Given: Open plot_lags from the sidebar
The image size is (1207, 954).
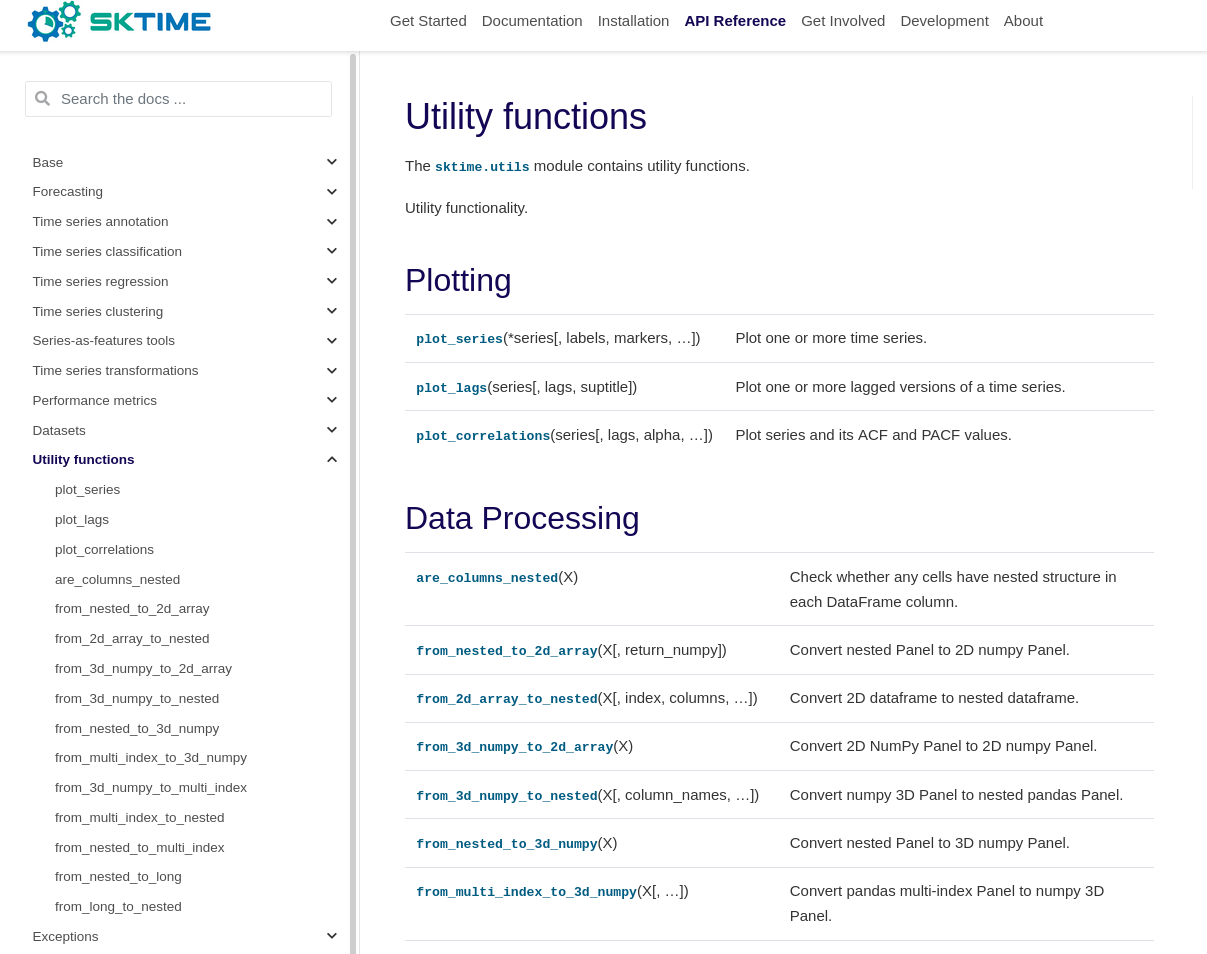Looking at the screenshot, I should tap(82, 519).
